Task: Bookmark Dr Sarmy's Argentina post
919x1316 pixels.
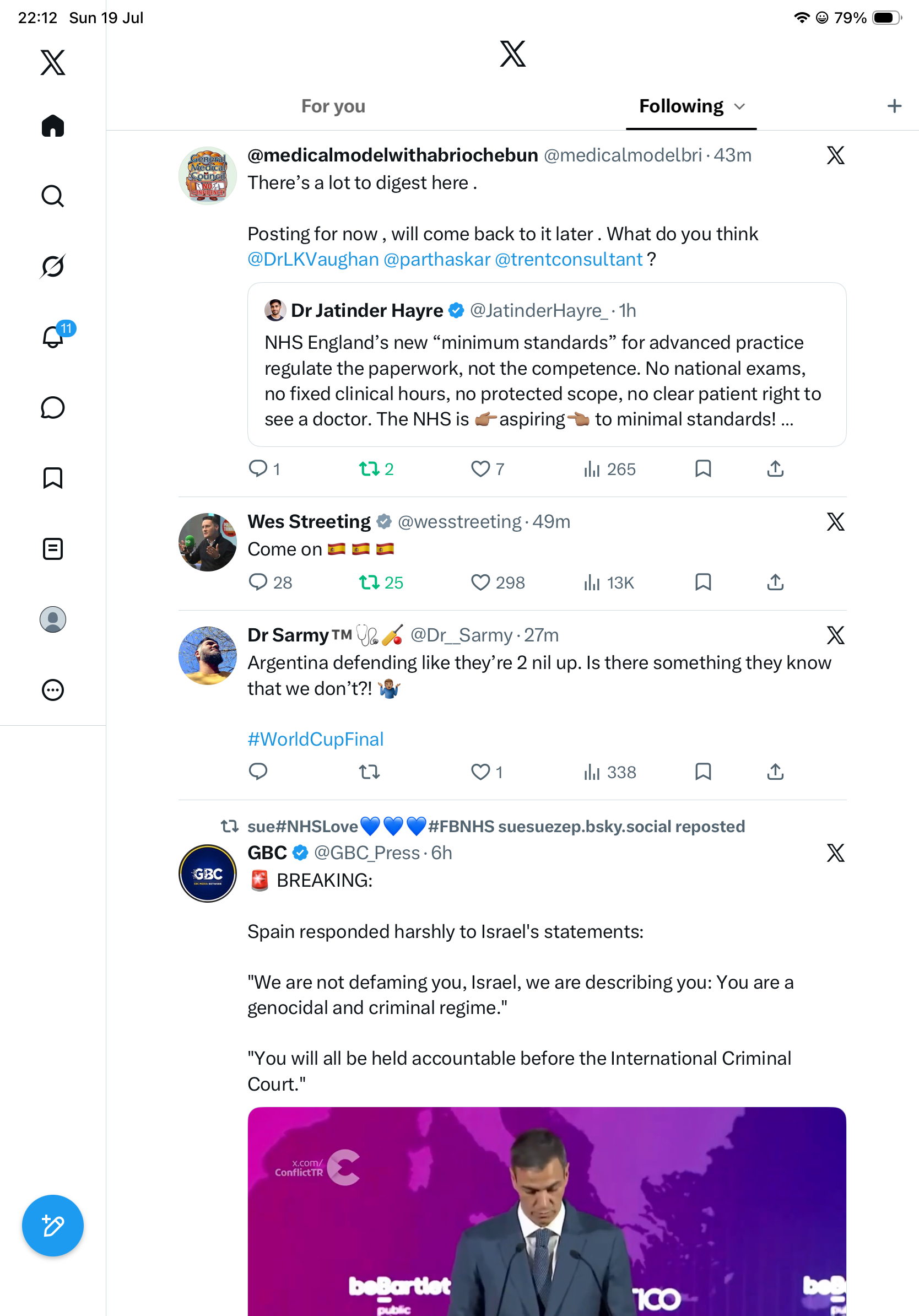Action: [x=703, y=772]
